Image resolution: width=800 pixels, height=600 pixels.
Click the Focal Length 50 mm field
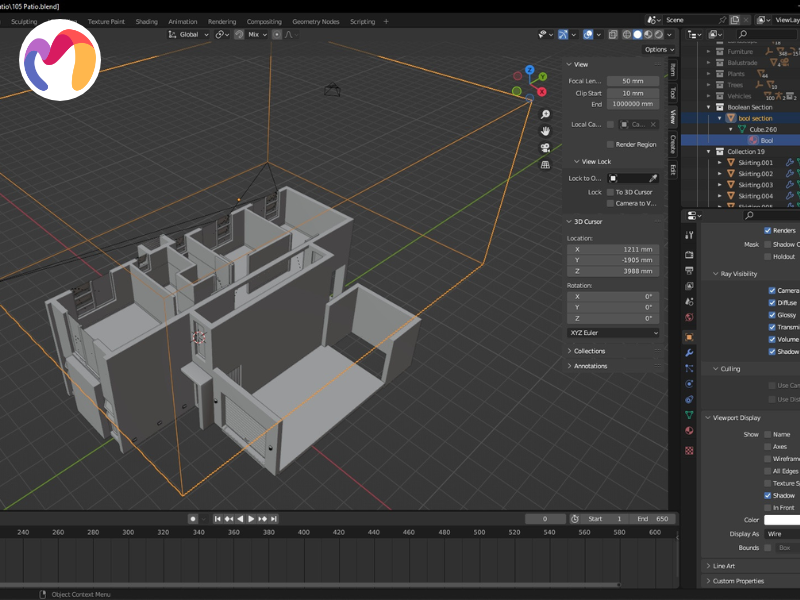coord(633,80)
